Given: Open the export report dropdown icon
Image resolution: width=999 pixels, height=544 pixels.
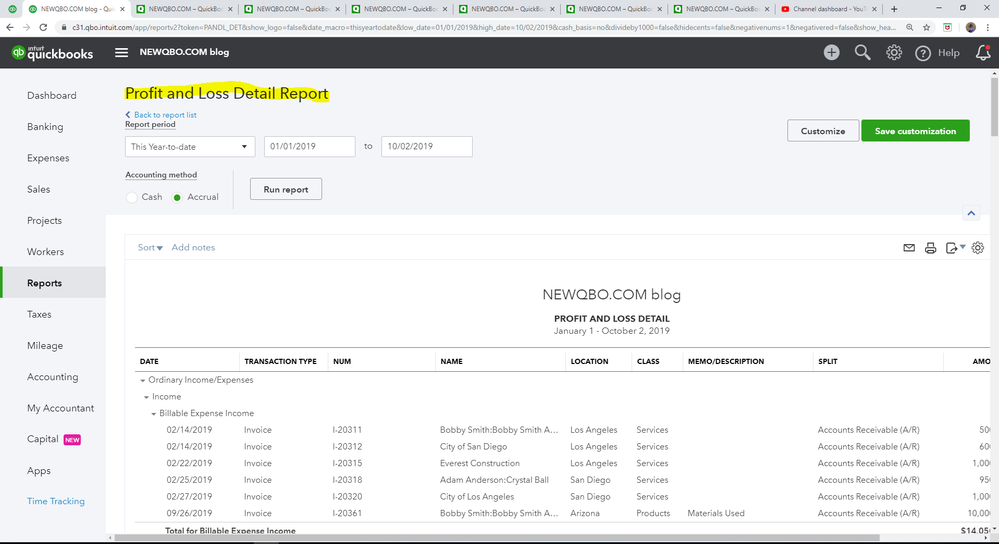Looking at the screenshot, I should [x=955, y=248].
